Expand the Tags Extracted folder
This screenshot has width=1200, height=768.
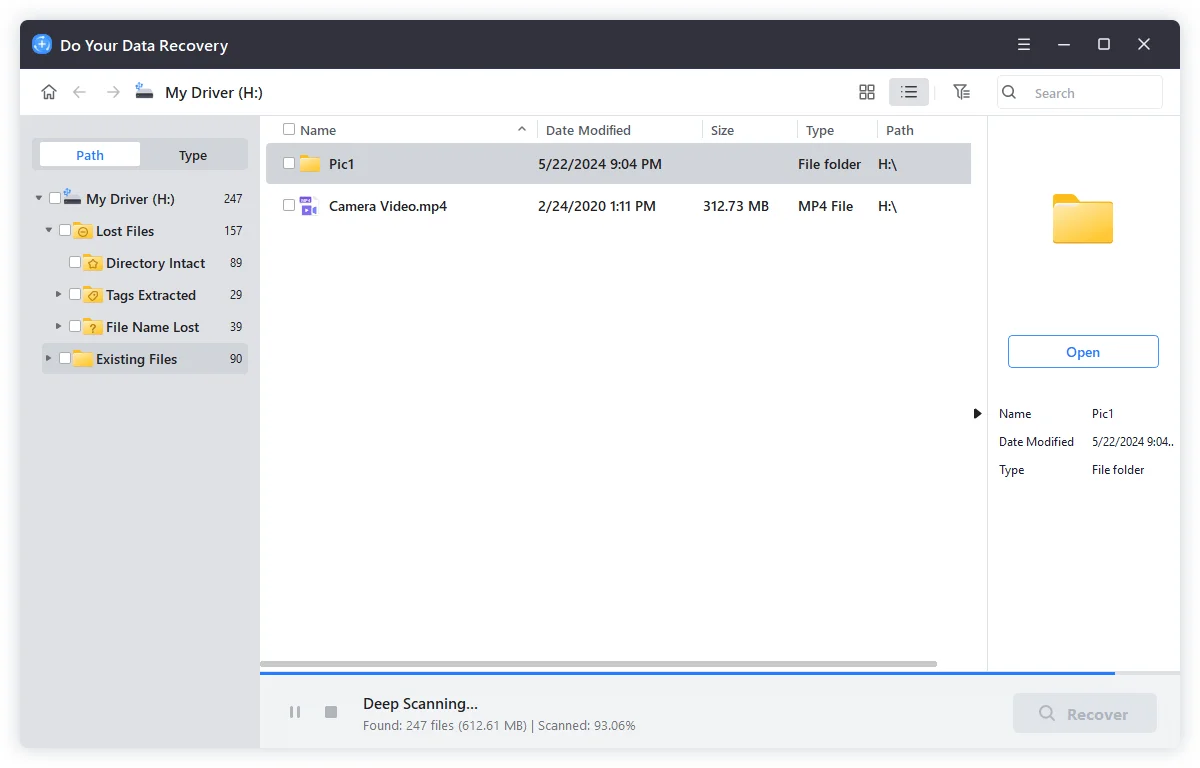[58, 294]
